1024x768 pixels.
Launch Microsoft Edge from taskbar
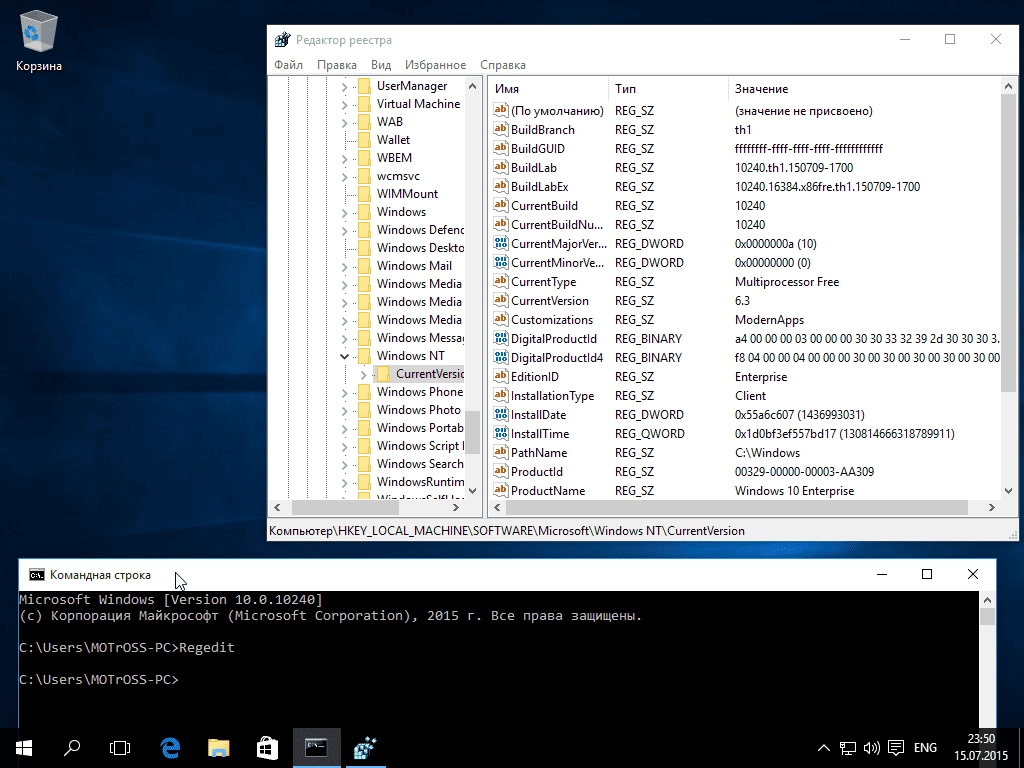click(170, 748)
